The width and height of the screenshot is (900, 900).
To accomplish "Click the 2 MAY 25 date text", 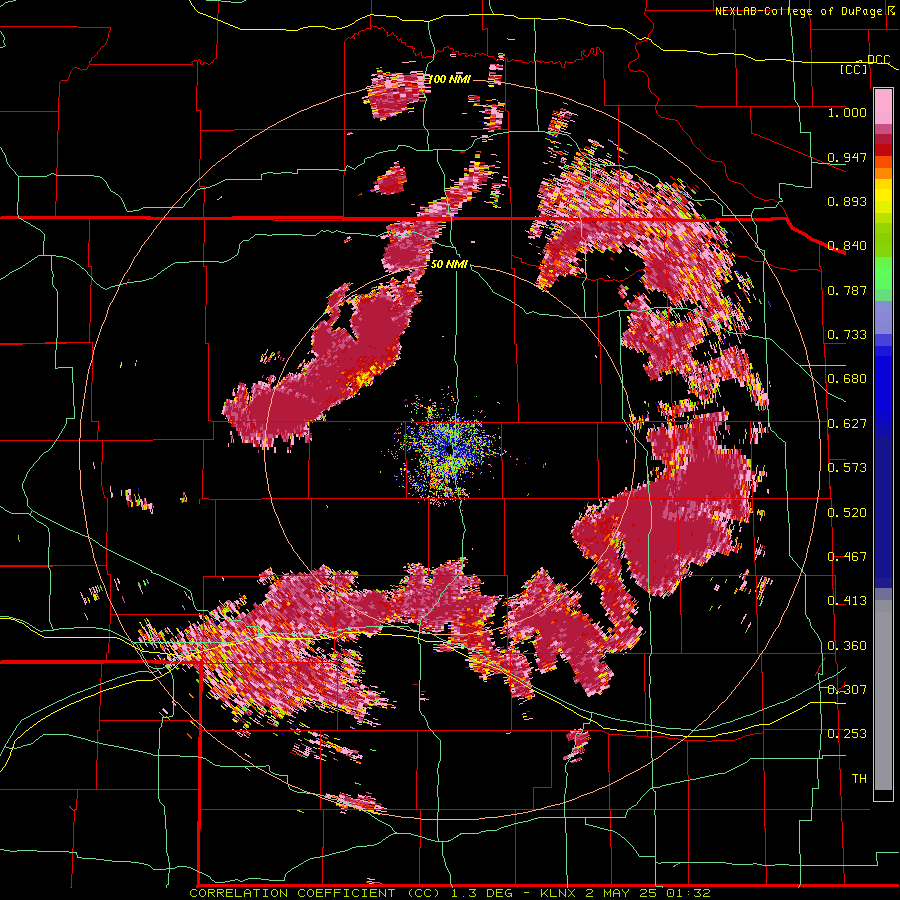I will [621, 893].
